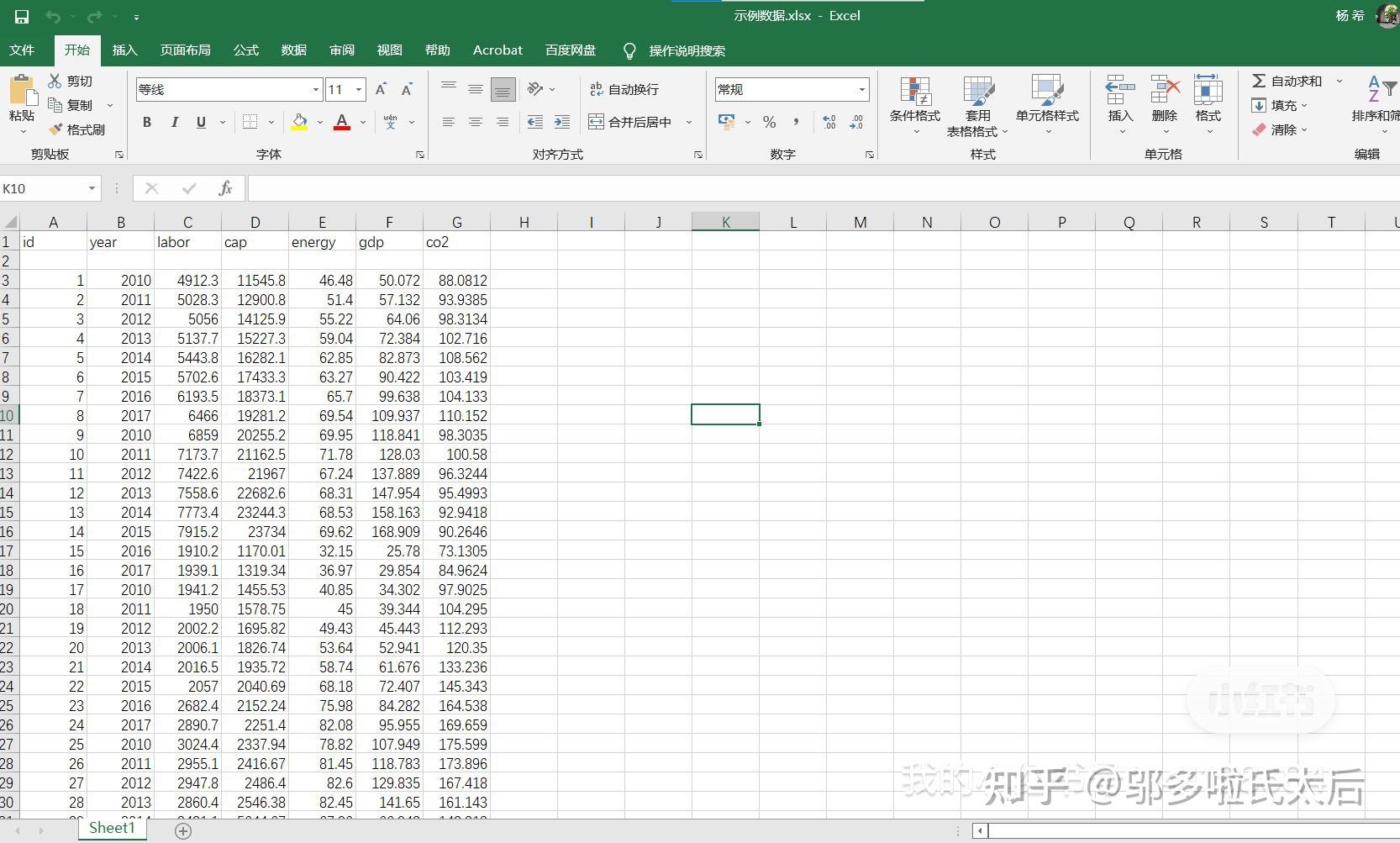Enable increase indent
This screenshot has height=843, width=1400.
point(561,122)
